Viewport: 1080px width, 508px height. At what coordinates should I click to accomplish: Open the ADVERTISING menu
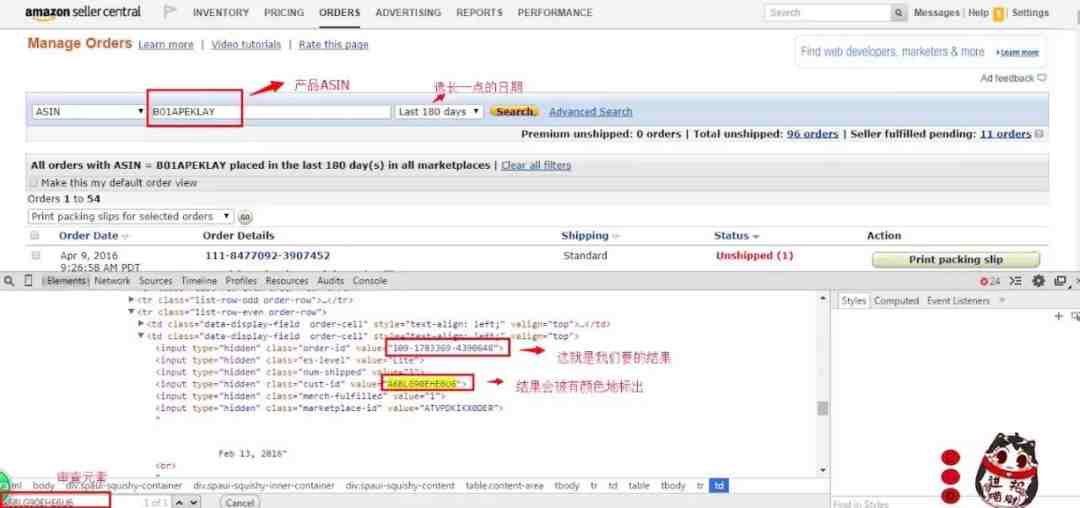[408, 12]
